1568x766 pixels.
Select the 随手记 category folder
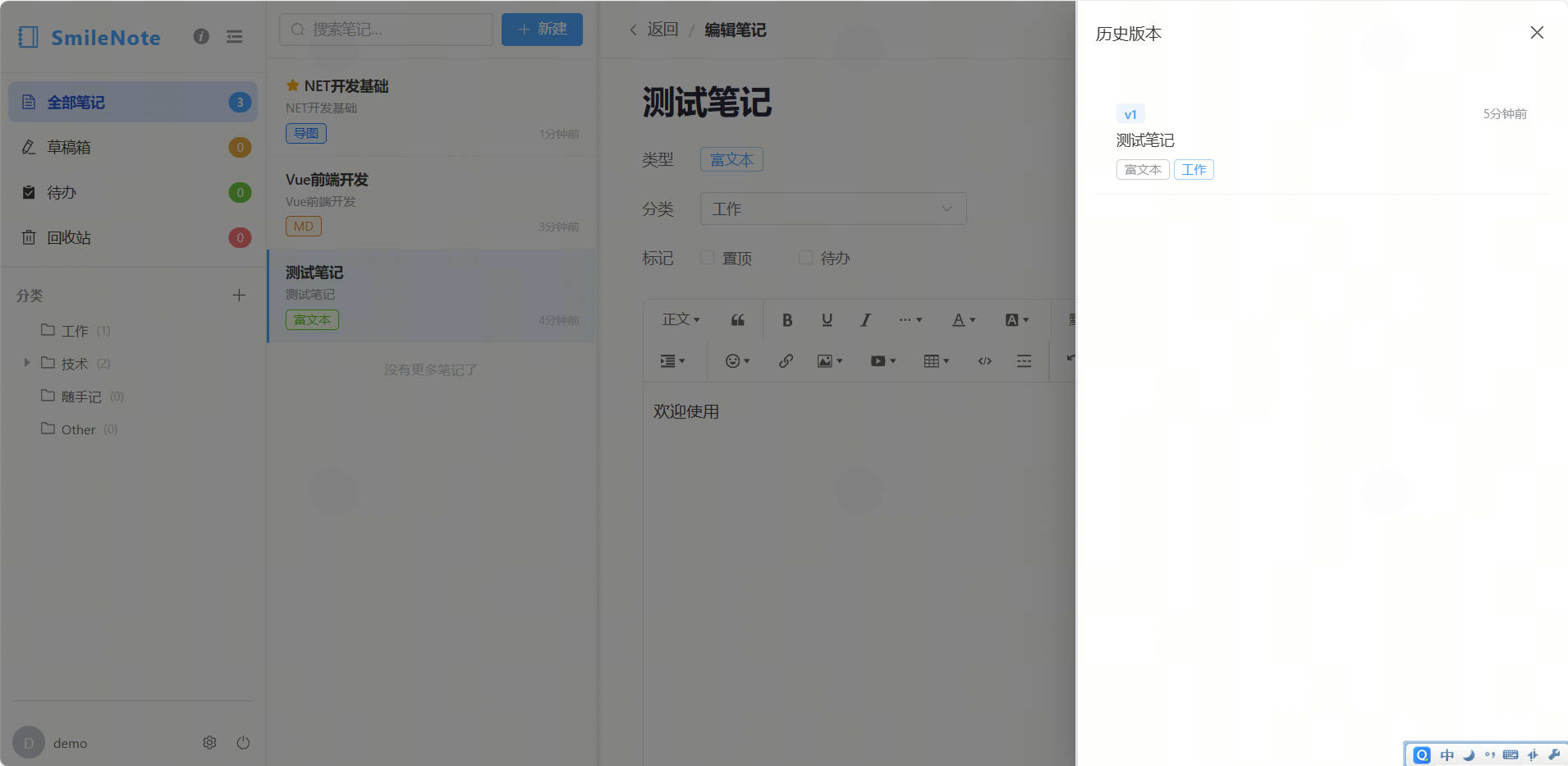[x=81, y=396]
